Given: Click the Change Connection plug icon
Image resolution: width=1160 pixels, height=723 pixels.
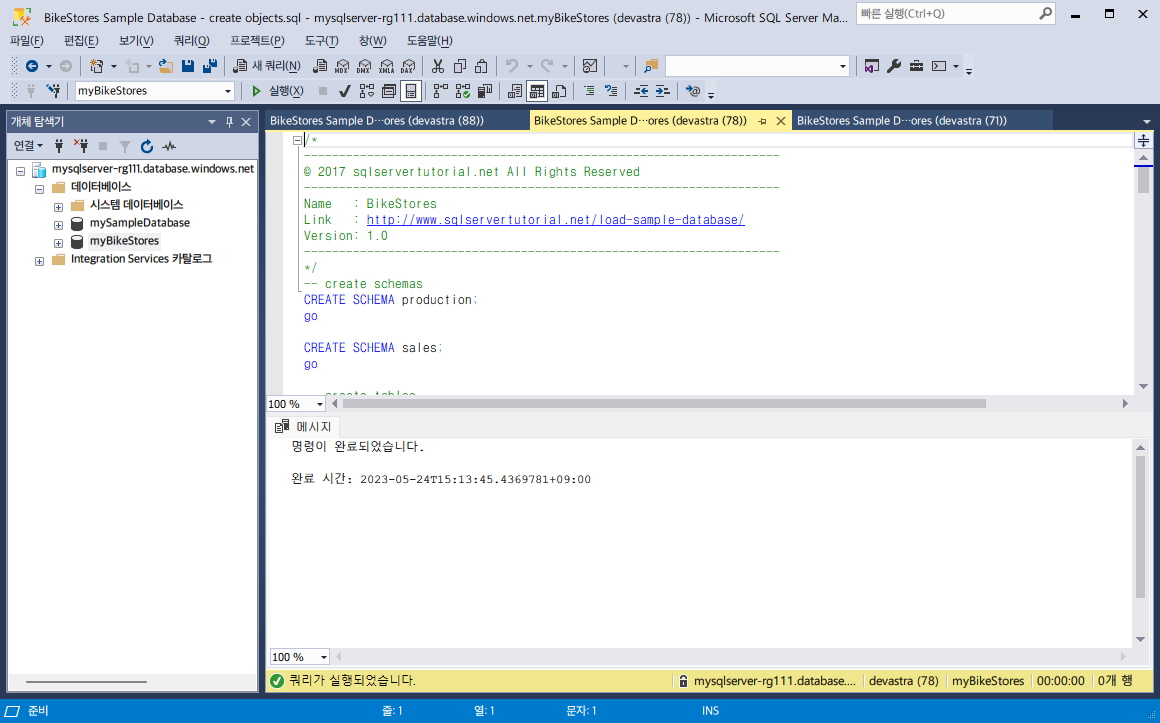Looking at the screenshot, I should point(53,91).
